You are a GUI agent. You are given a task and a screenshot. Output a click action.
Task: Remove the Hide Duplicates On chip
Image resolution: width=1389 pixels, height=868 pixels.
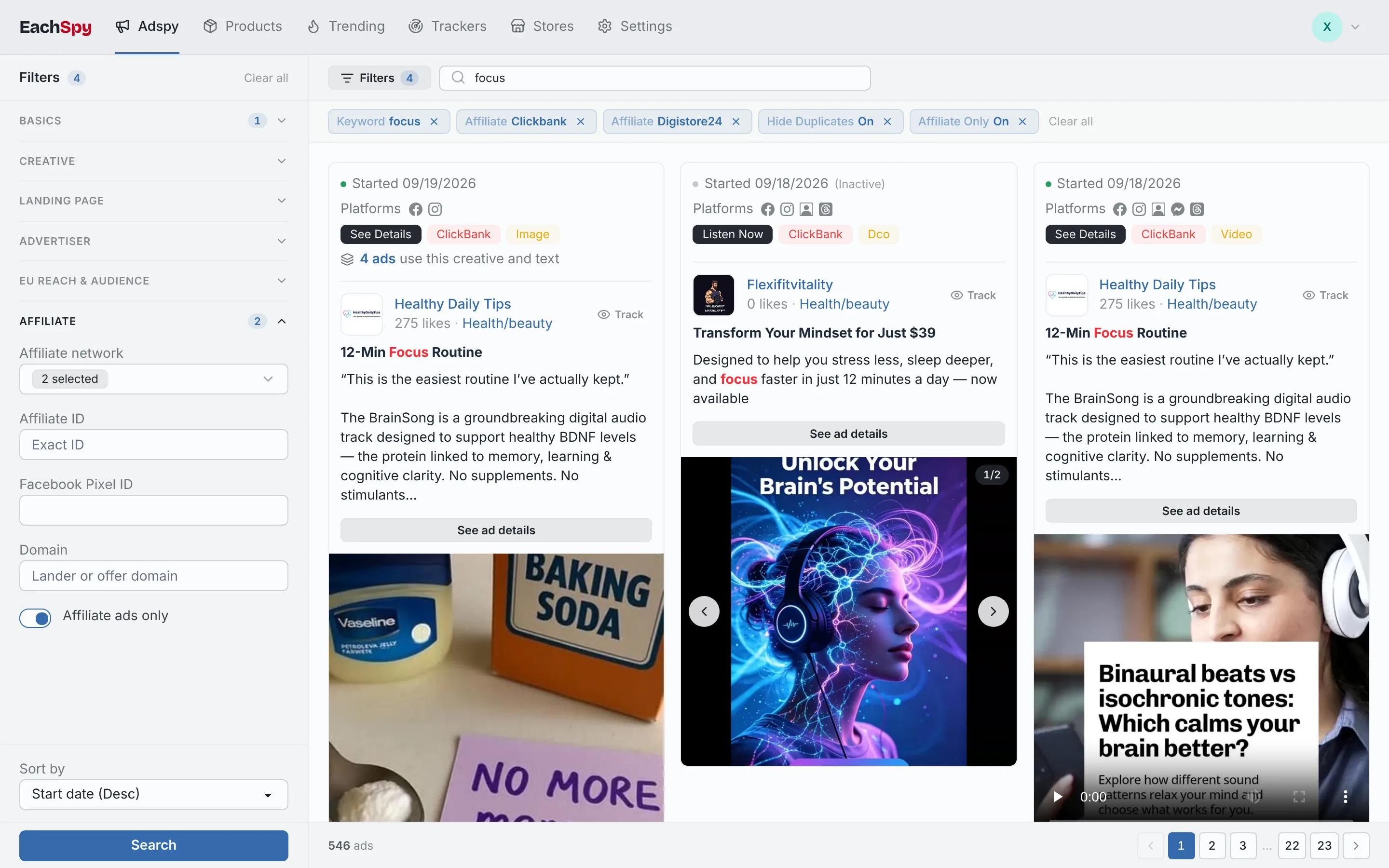coord(887,122)
